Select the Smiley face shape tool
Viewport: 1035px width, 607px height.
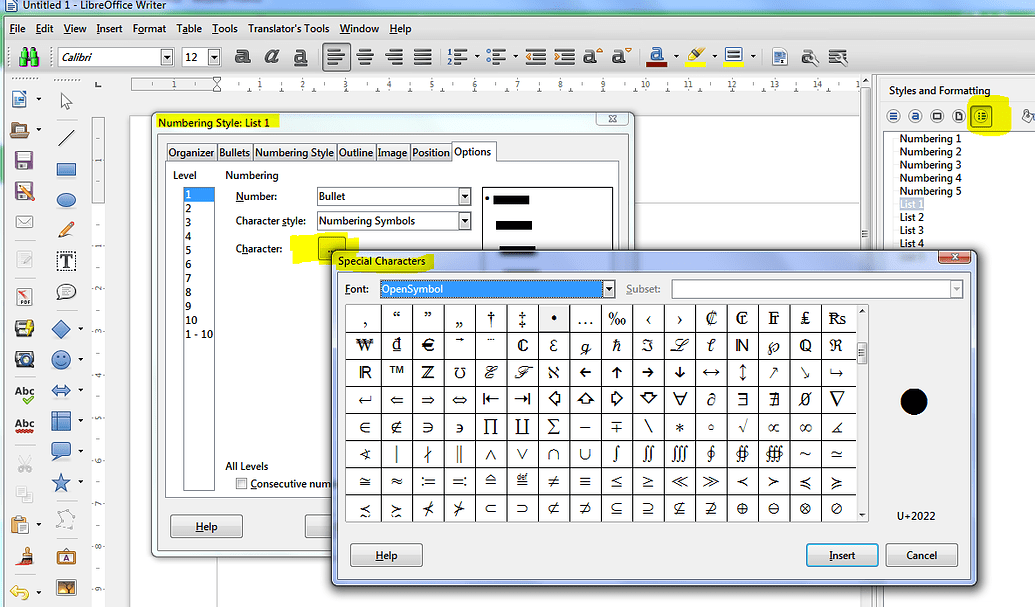tap(60, 357)
